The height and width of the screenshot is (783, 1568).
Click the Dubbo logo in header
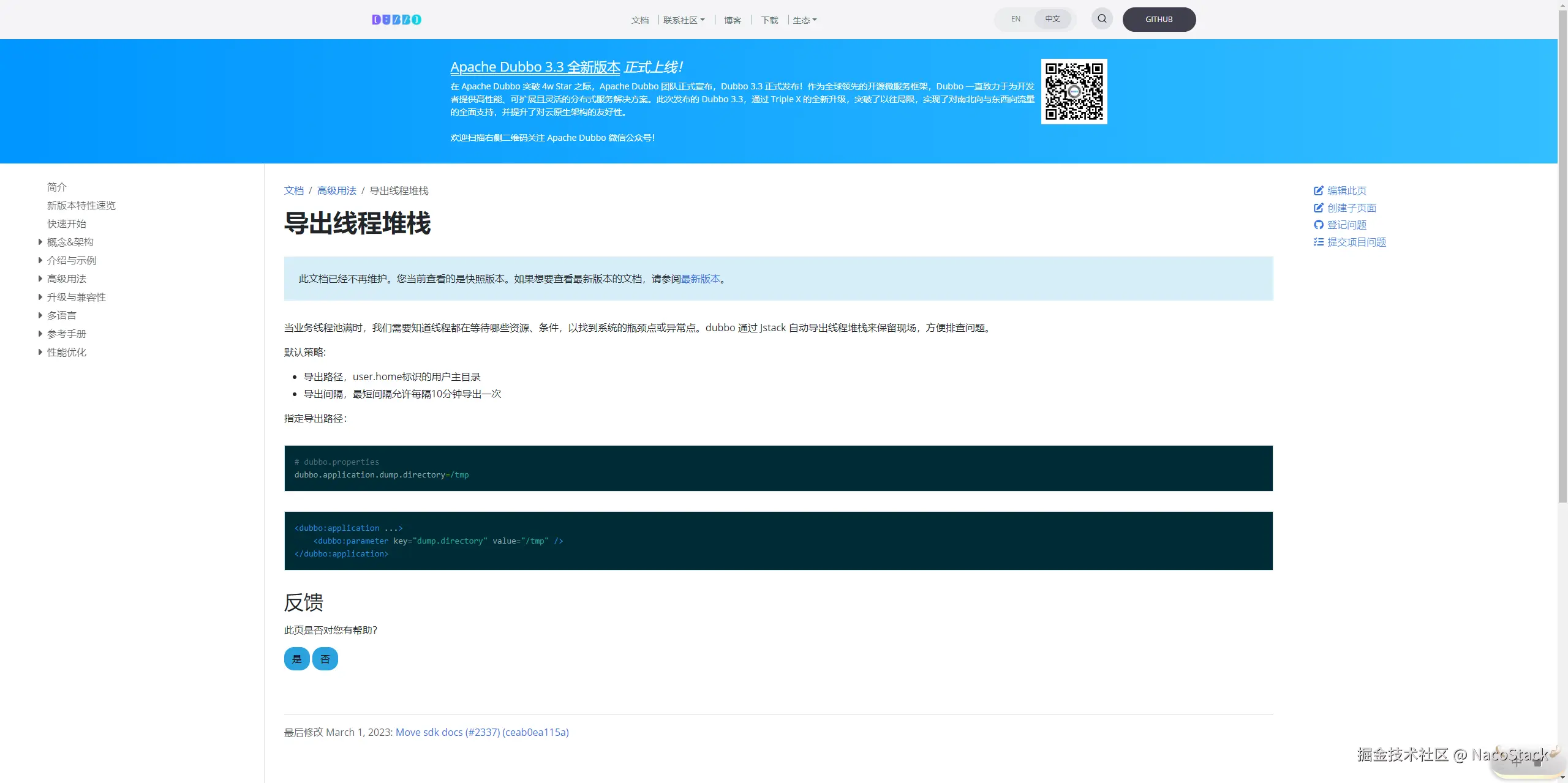(x=396, y=20)
